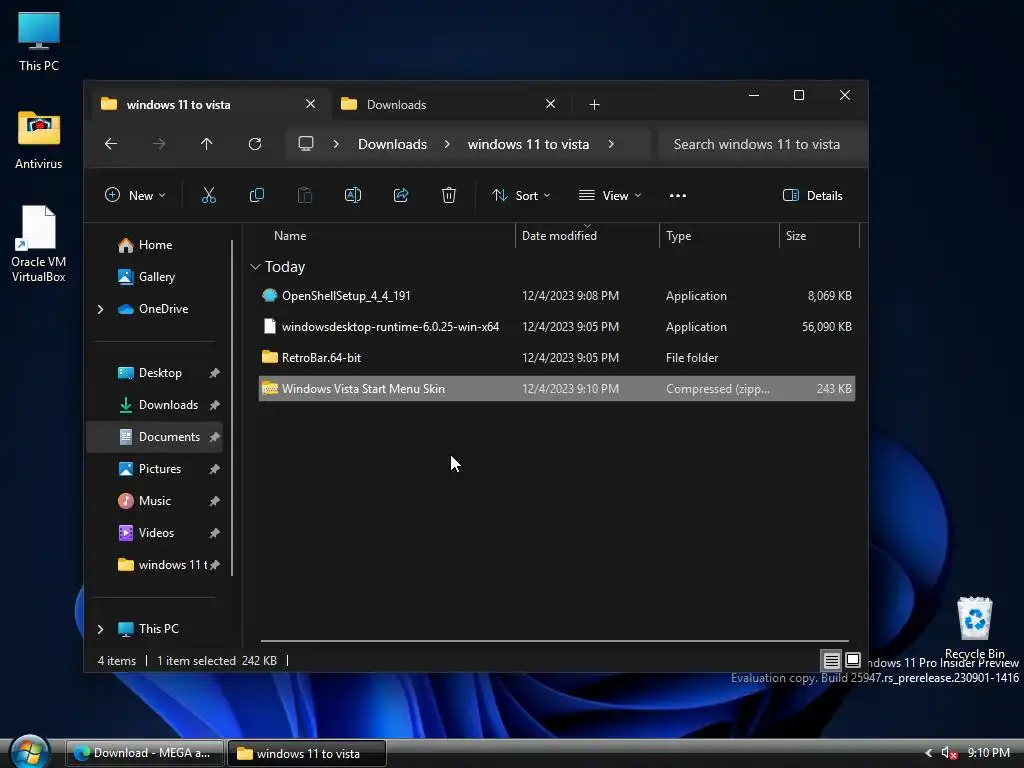This screenshot has width=1024, height=768.
Task: Switch to the Downloads tab
Action: click(451, 104)
